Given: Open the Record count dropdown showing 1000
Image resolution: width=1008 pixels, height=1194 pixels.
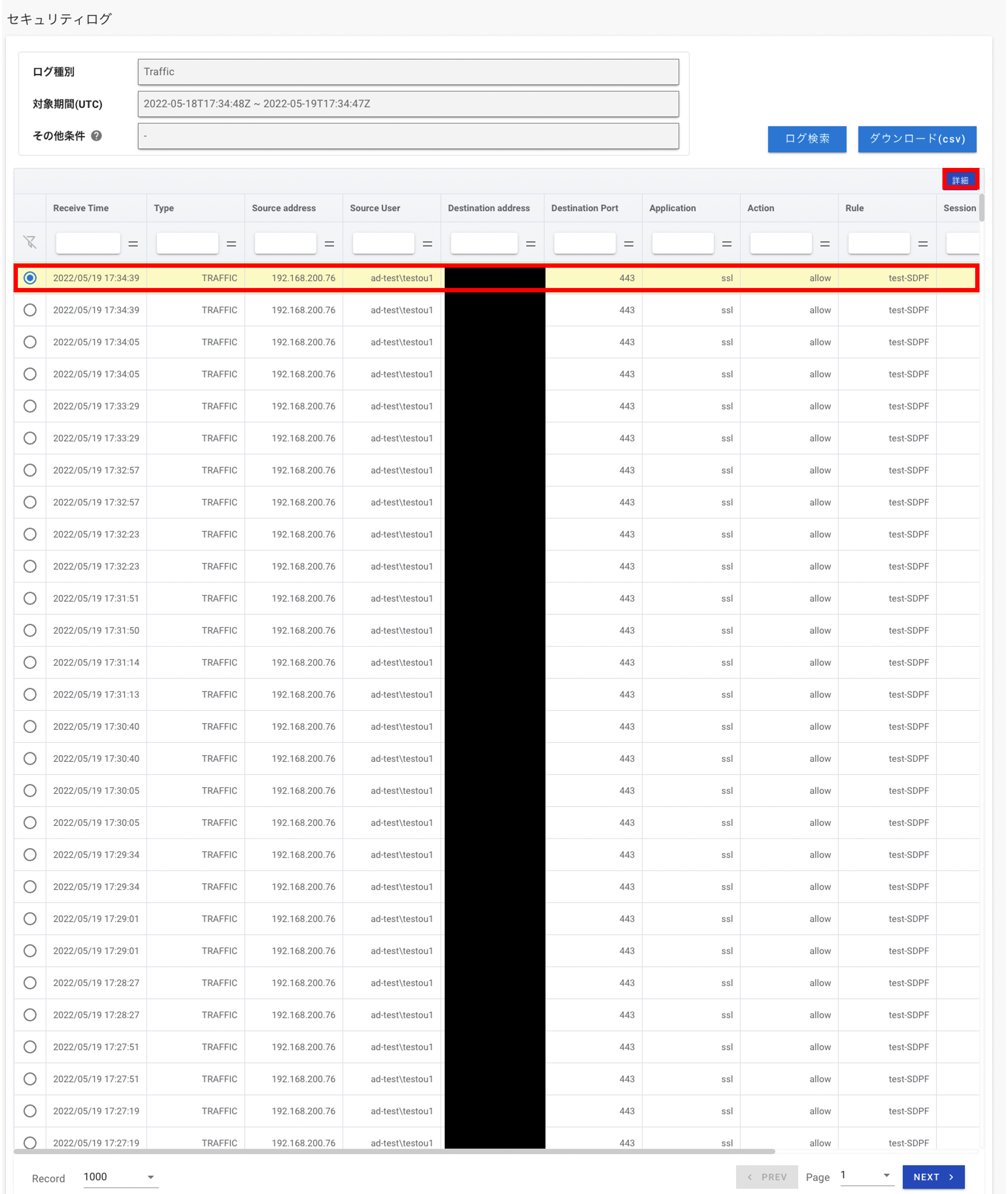Looking at the screenshot, I should coord(121,1177).
